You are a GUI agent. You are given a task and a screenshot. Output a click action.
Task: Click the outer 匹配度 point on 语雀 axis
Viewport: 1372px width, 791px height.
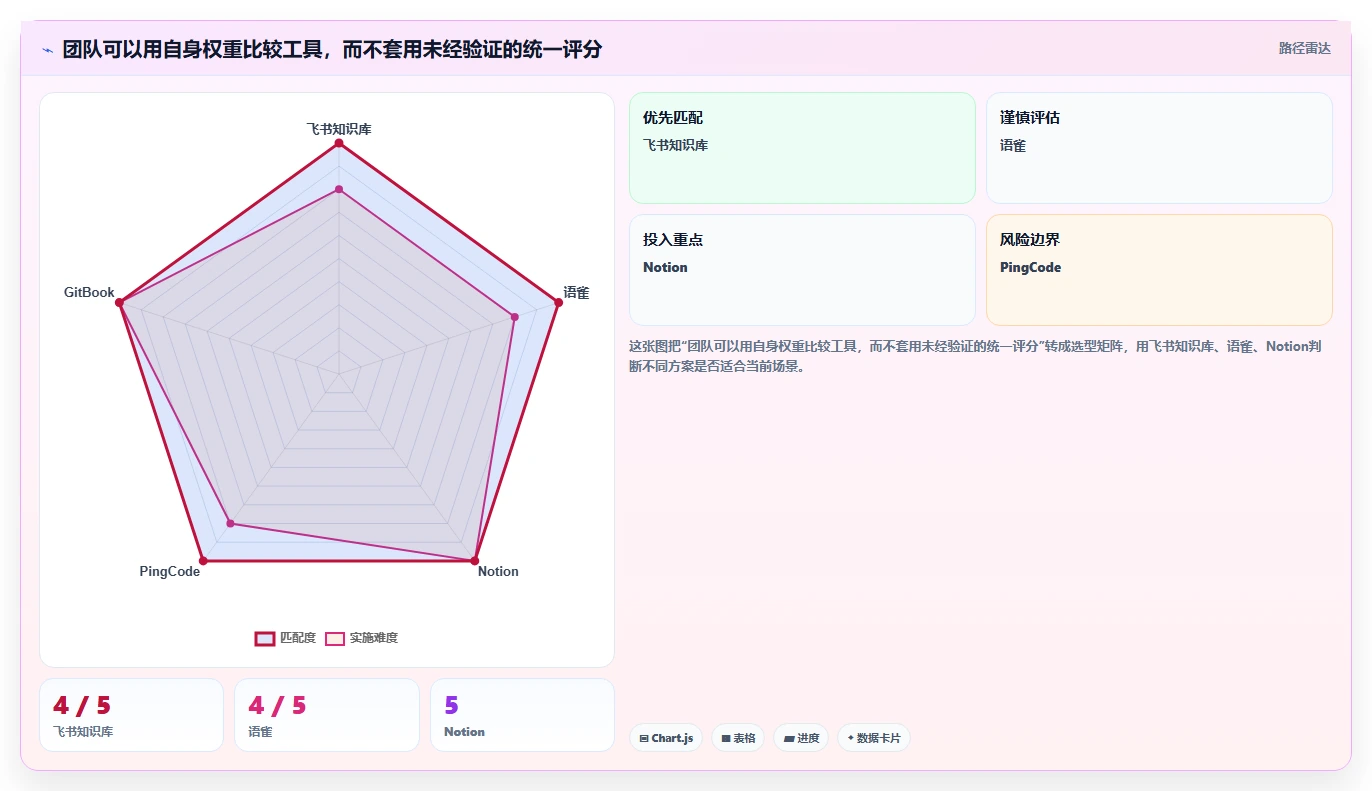coord(558,302)
